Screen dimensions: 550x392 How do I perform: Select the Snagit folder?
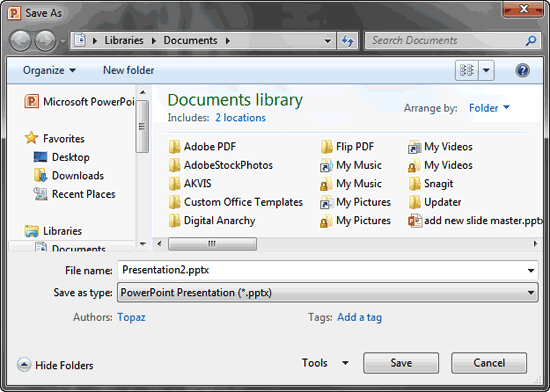tap(431, 183)
